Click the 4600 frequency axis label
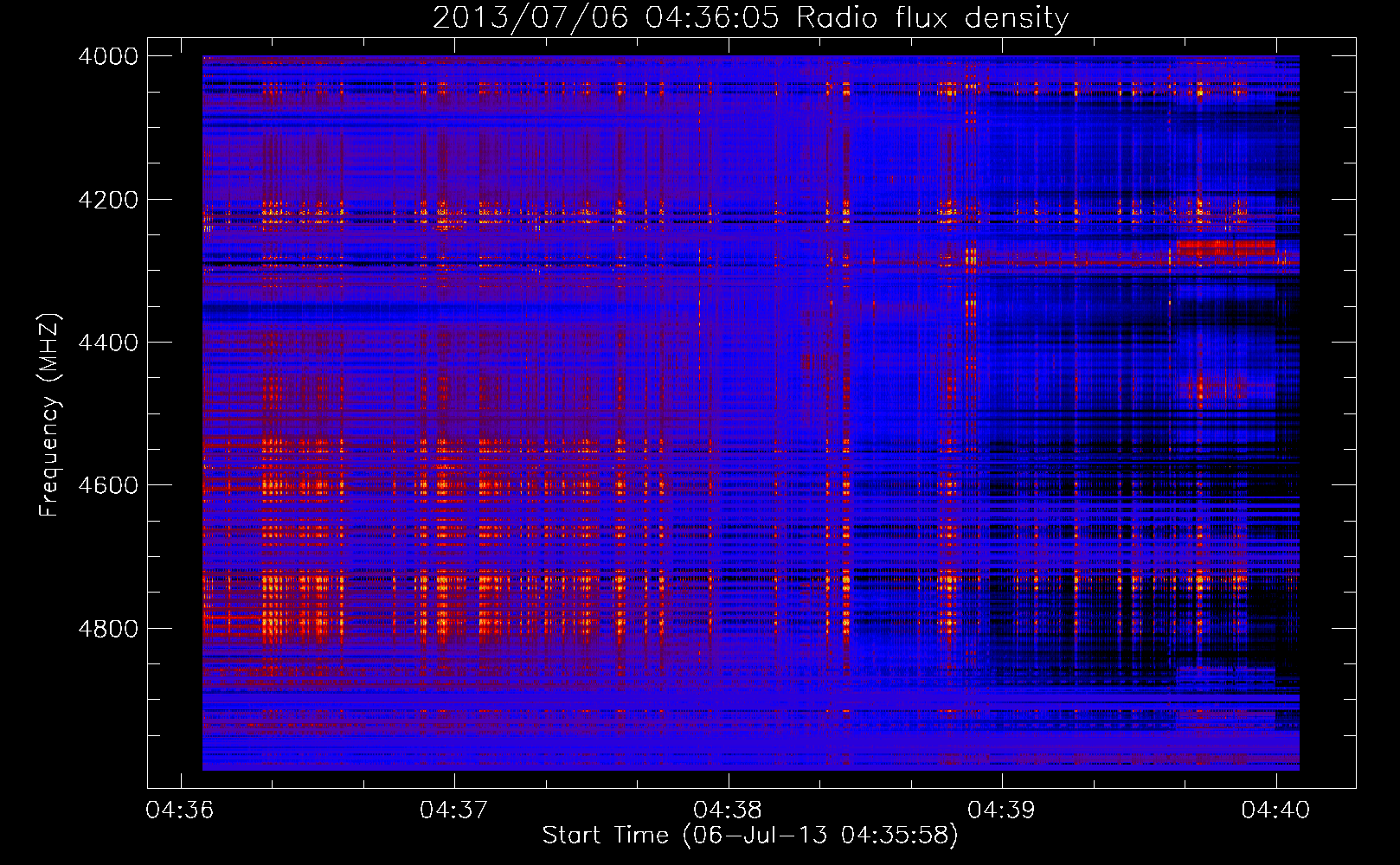Image resolution: width=1400 pixels, height=865 pixels. [108, 485]
